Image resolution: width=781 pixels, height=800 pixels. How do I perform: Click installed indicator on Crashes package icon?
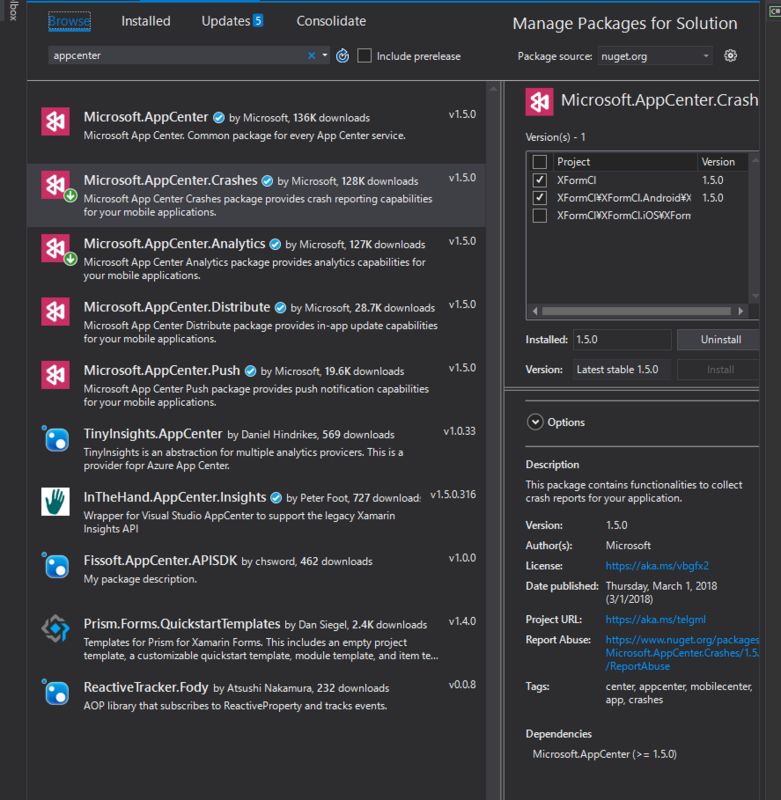[x=70, y=195]
